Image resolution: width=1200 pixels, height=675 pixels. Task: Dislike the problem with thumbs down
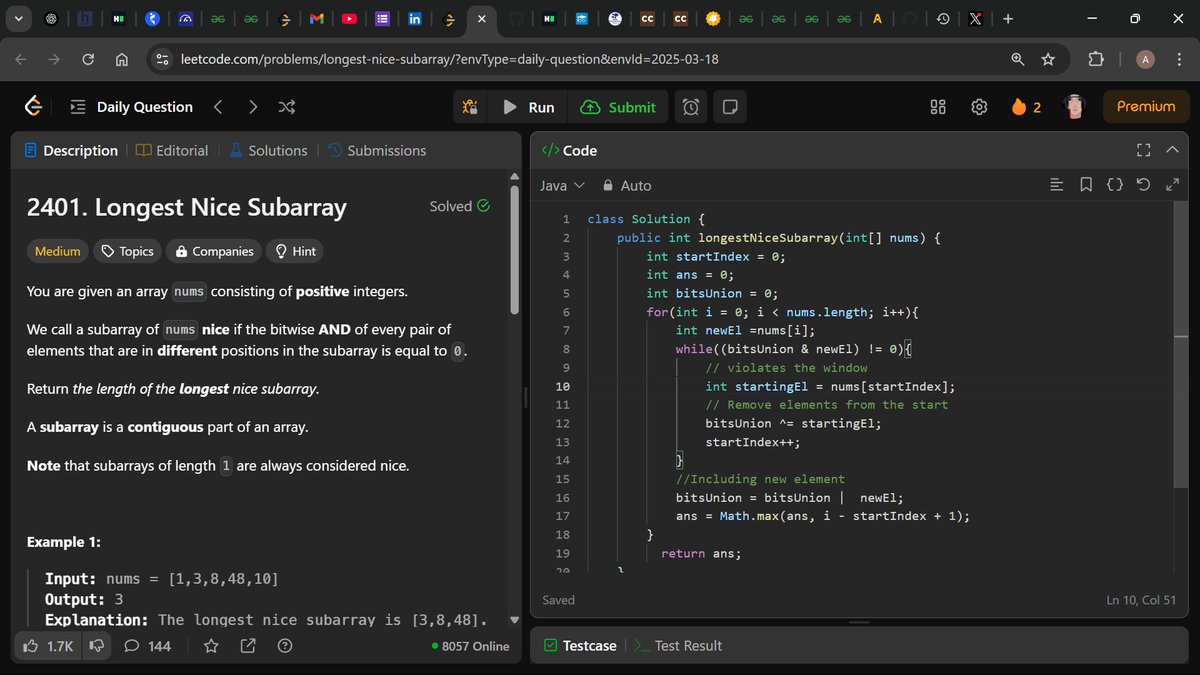97,646
